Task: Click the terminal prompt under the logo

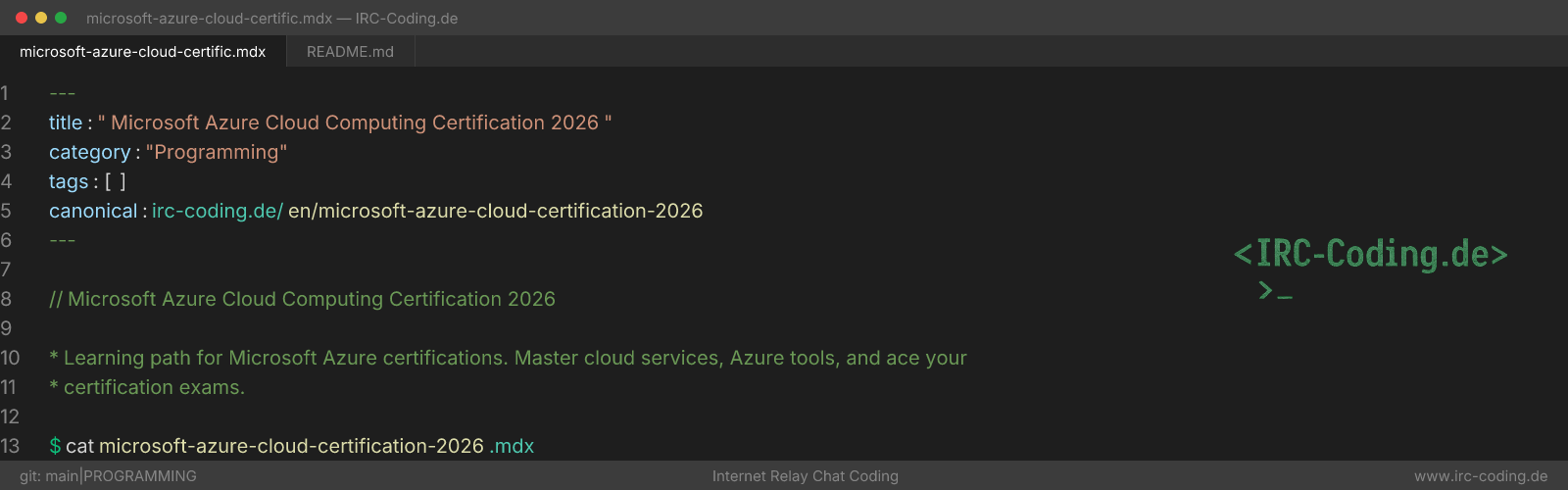Action: [x=1275, y=291]
